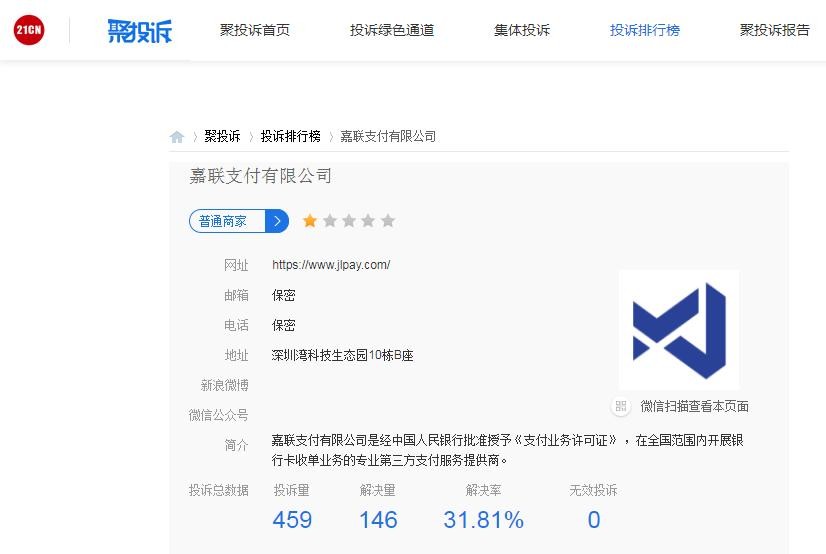This screenshot has height=554, width=826.
Task: Go to the 集体投诉 page
Action: coord(522,30)
